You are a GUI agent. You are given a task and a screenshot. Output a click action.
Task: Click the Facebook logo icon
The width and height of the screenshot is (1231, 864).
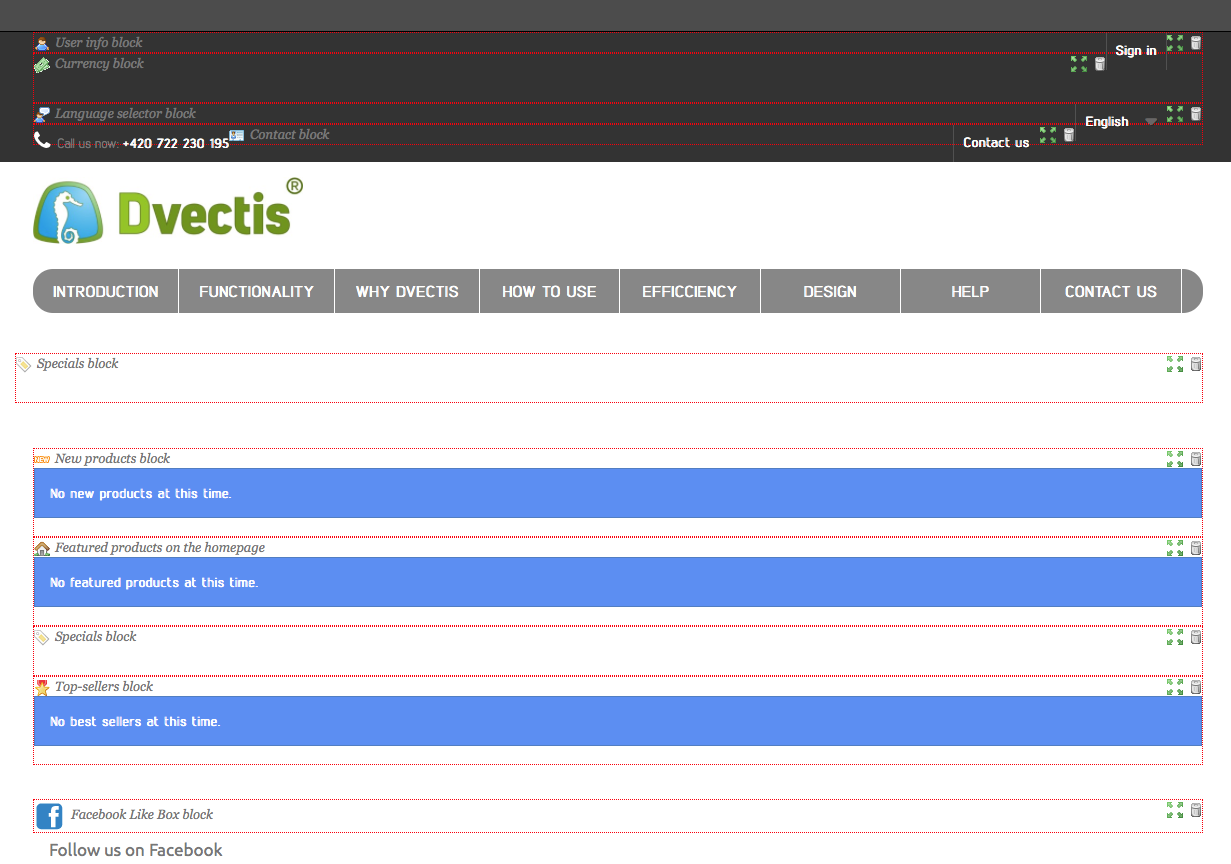pyautogui.click(x=49, y=816)
